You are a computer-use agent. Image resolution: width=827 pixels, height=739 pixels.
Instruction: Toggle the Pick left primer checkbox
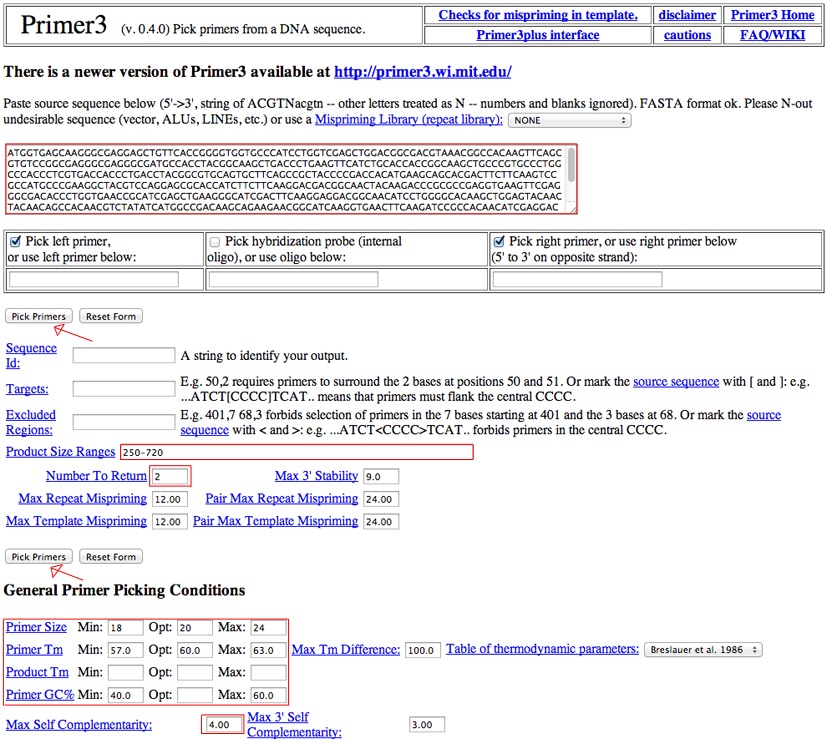16,242
